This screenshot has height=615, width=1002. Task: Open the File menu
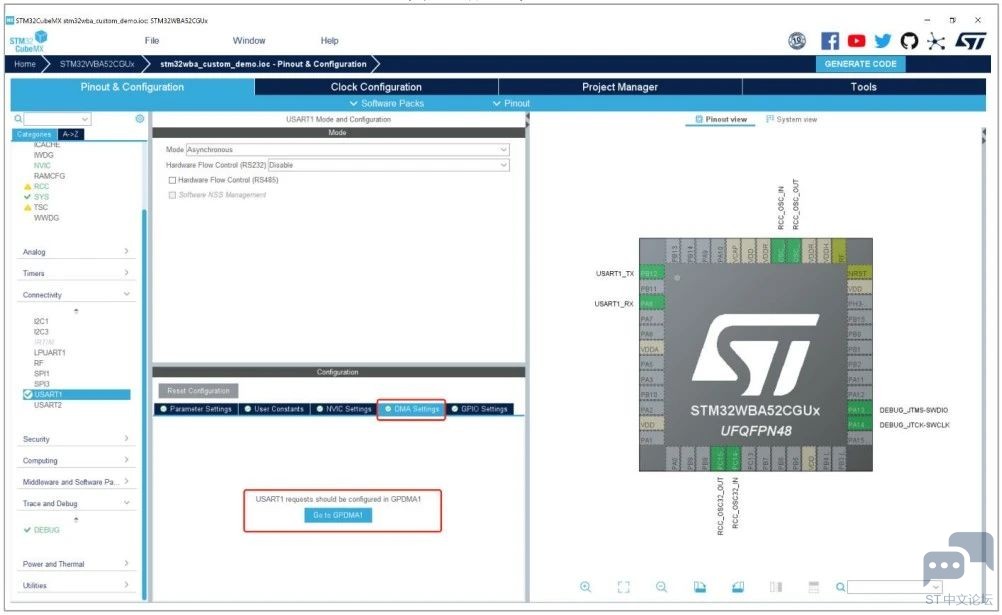coord(151,40)
